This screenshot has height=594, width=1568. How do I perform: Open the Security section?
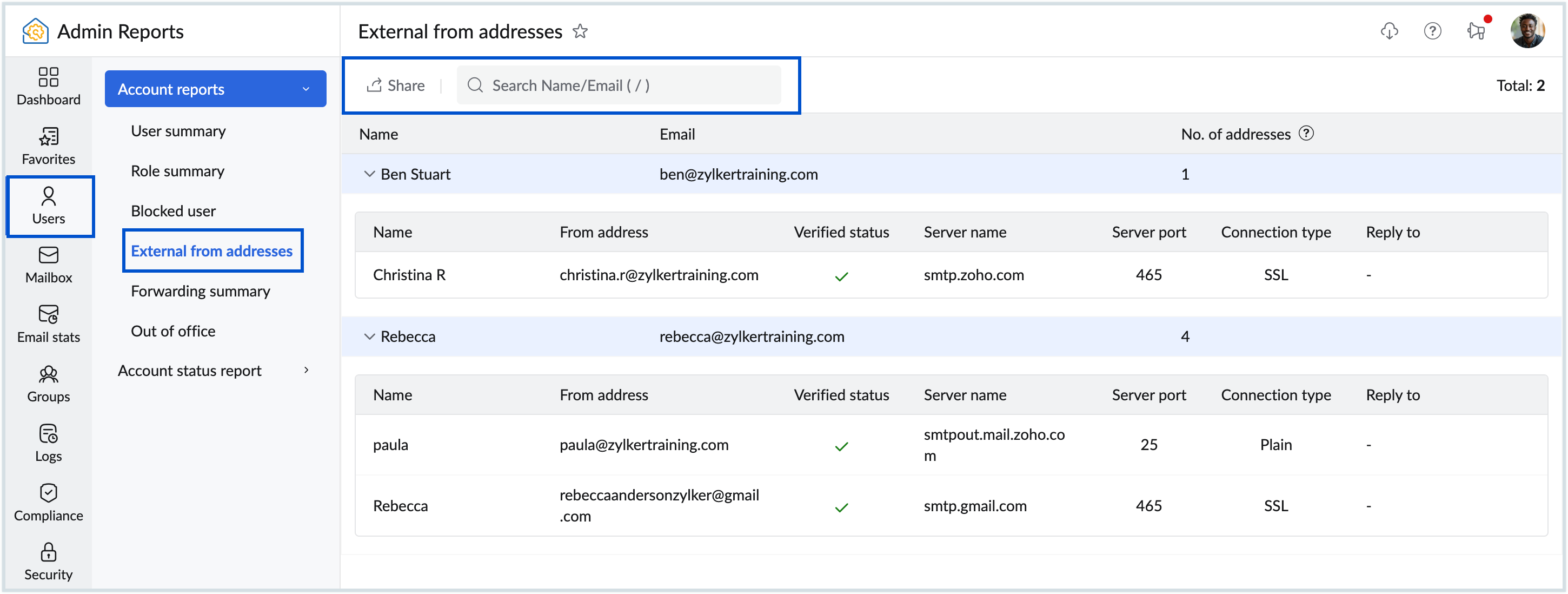[x=48, y=561]
